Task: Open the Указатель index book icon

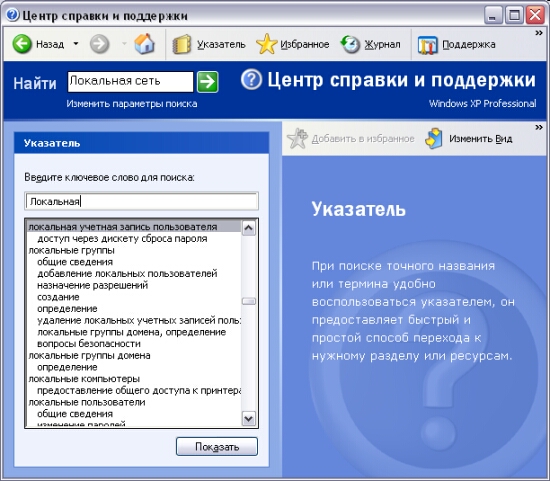Action: pos(182,45)
